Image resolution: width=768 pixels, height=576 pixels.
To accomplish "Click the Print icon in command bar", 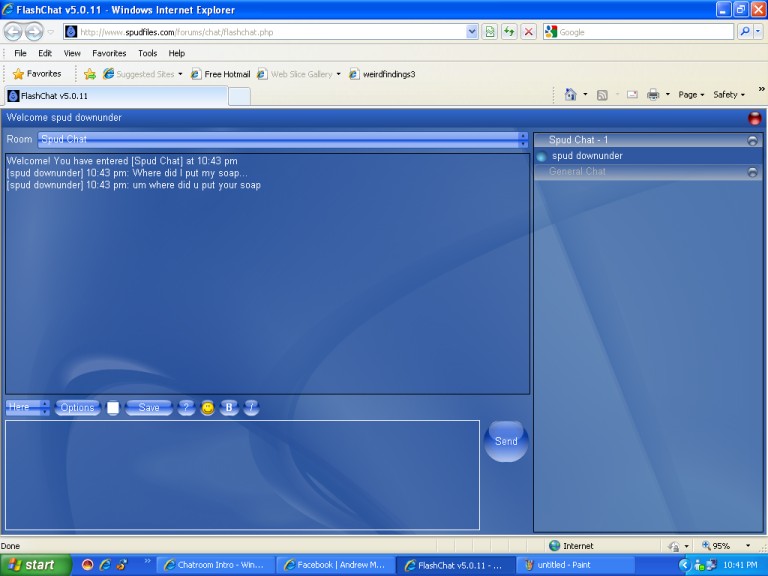I will (653, 95).
